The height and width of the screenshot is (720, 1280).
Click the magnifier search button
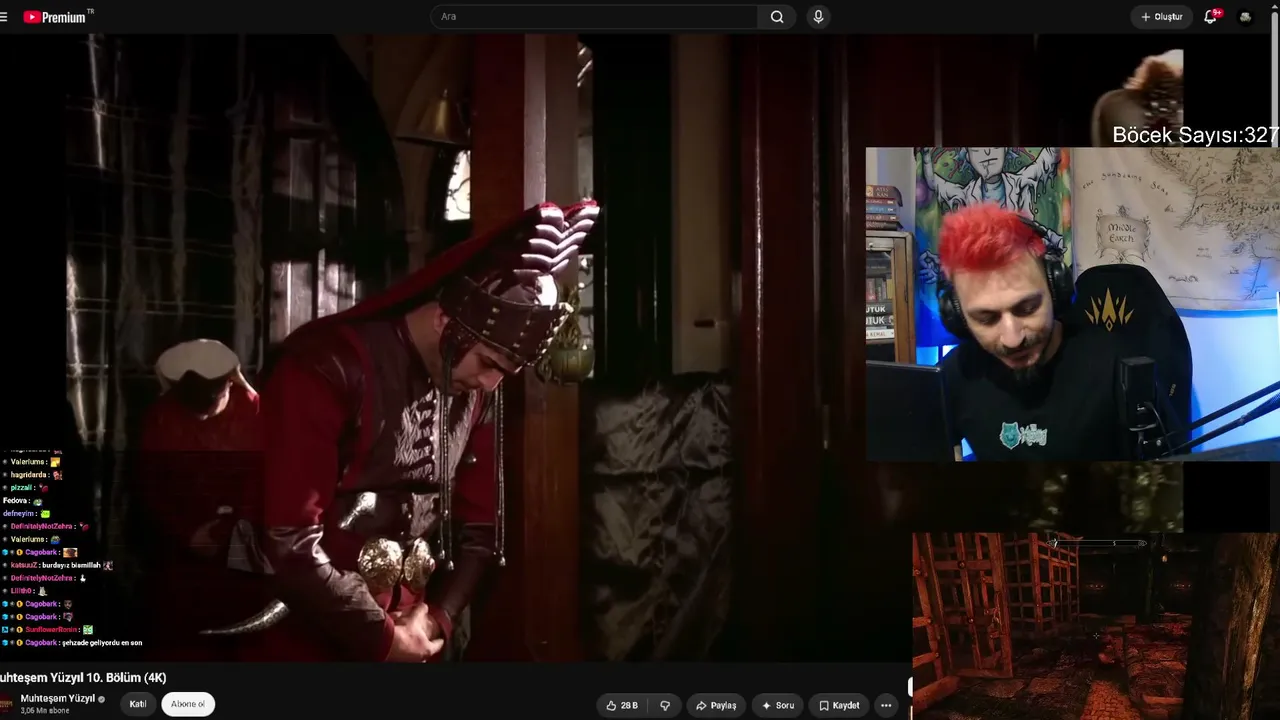tap(777, 17)
